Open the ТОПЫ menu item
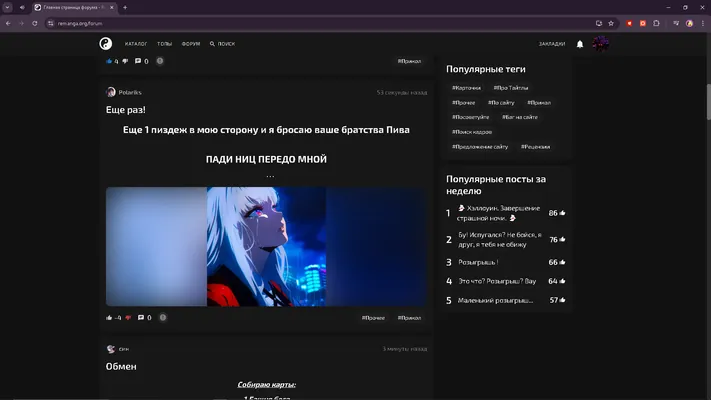The image size is (711, 400). pos(164,44)
